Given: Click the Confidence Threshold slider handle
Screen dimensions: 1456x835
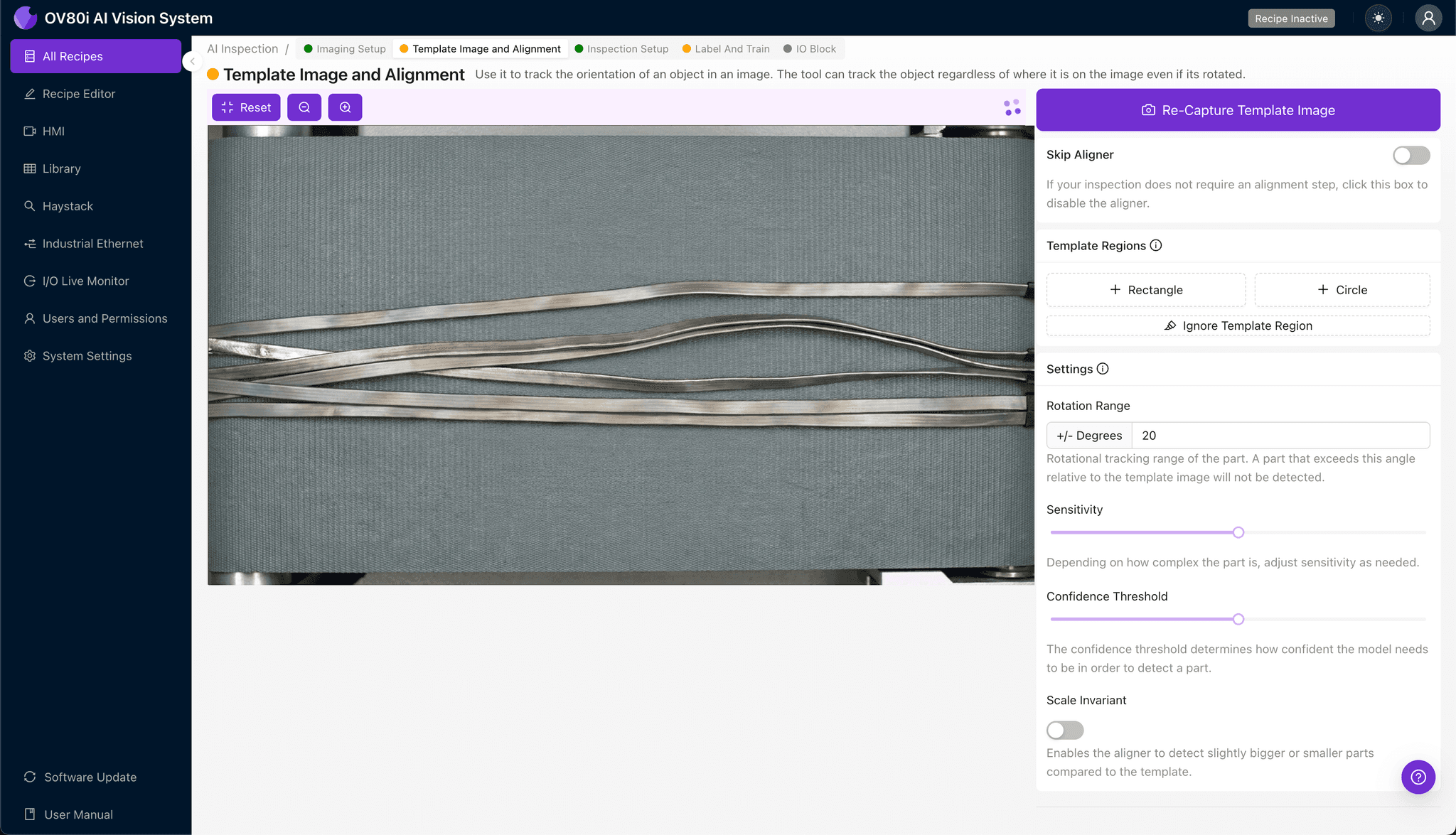Looking at the screenshot, I should (1238, 619).
